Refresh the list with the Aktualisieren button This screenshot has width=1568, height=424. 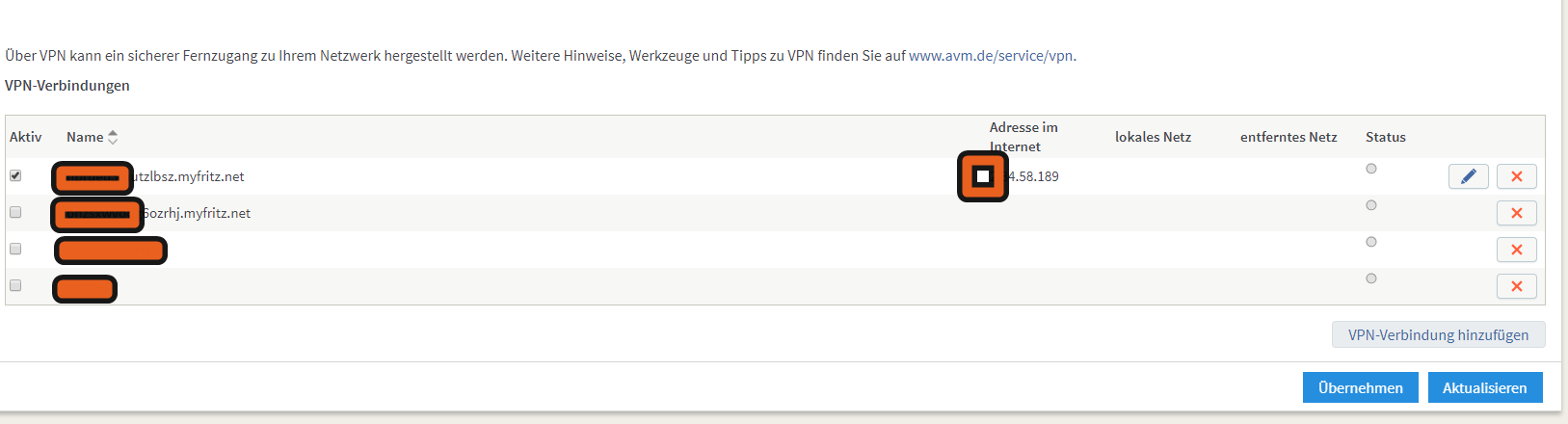[x=1484, y=387]
